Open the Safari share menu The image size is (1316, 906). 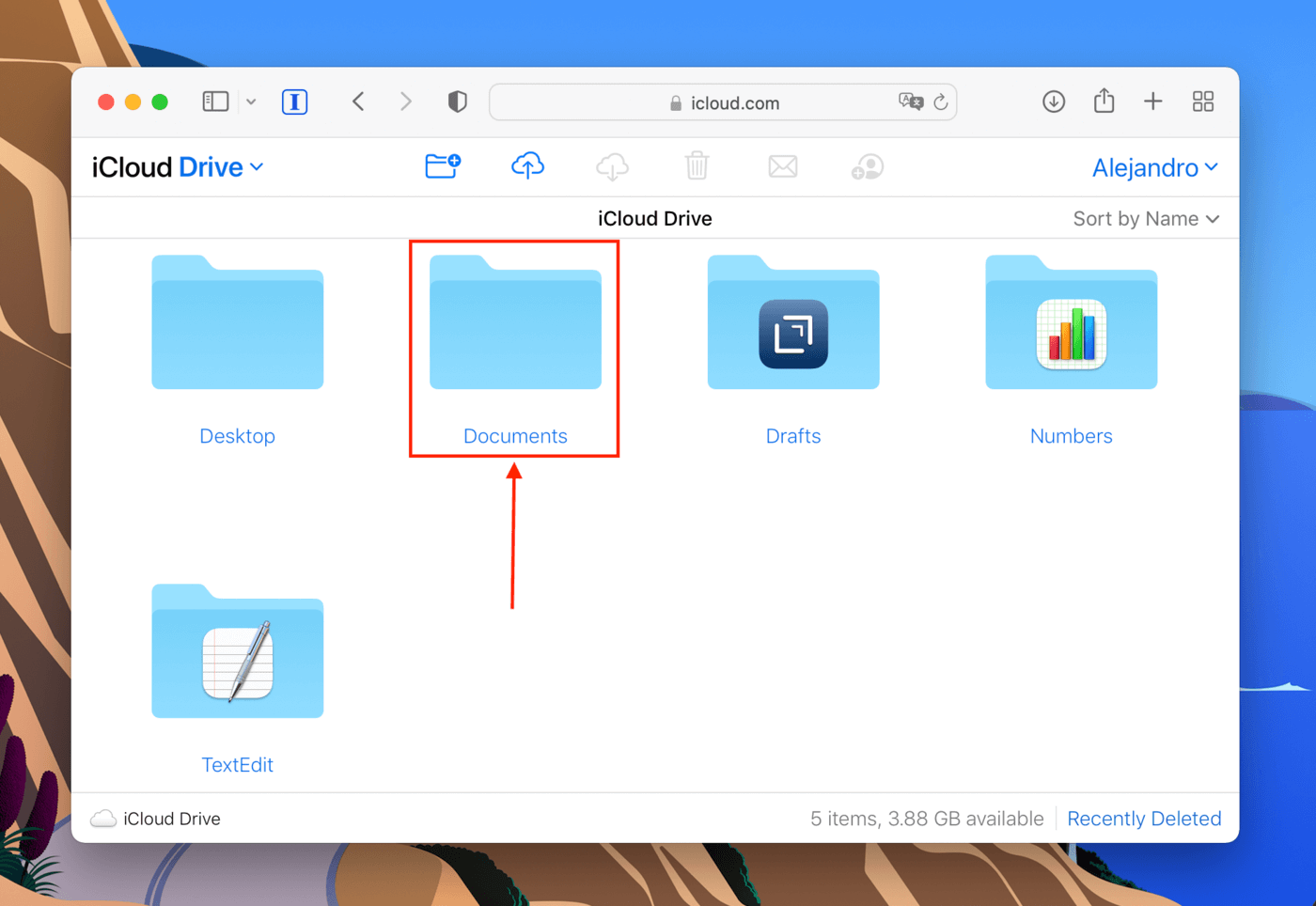[x=1104, y=101]
